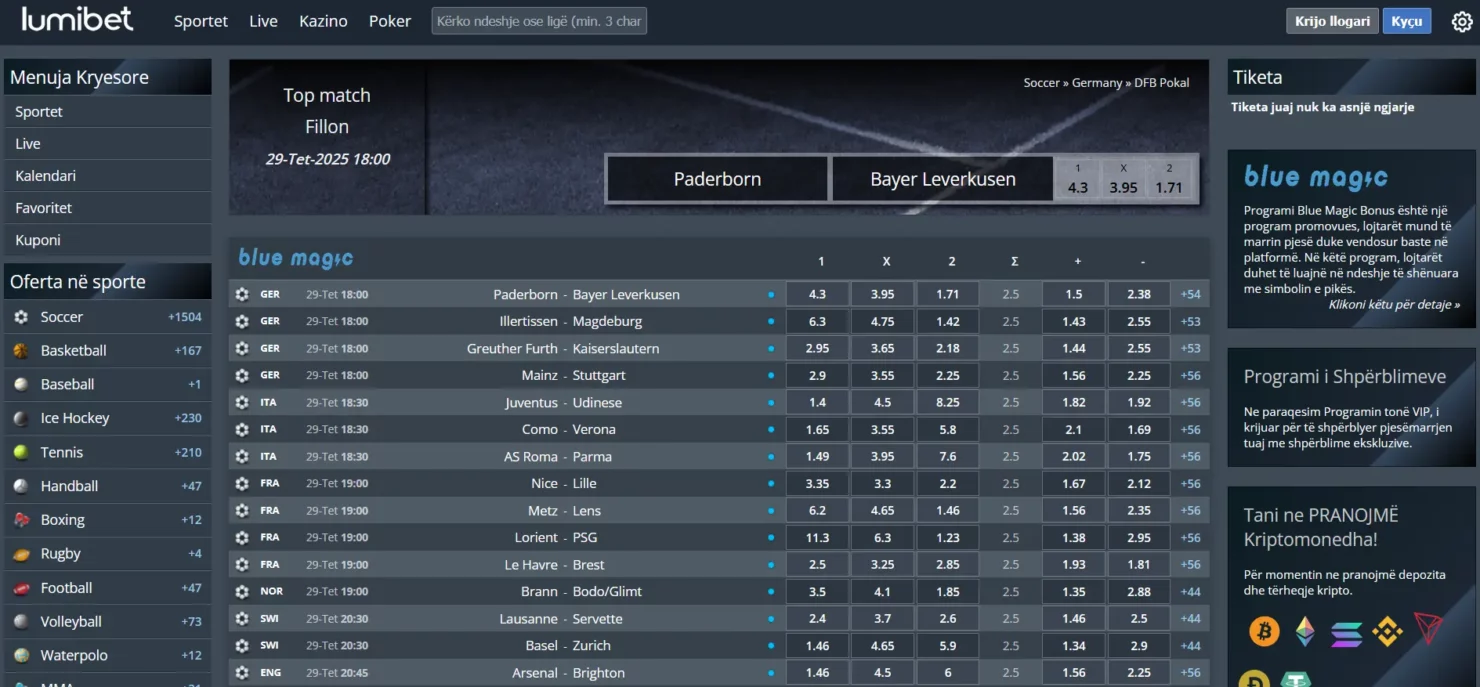The image size is (1480, 687).
Task: Expand +56 markets for Arsenal - Brighton
Action: [1190, 673]
